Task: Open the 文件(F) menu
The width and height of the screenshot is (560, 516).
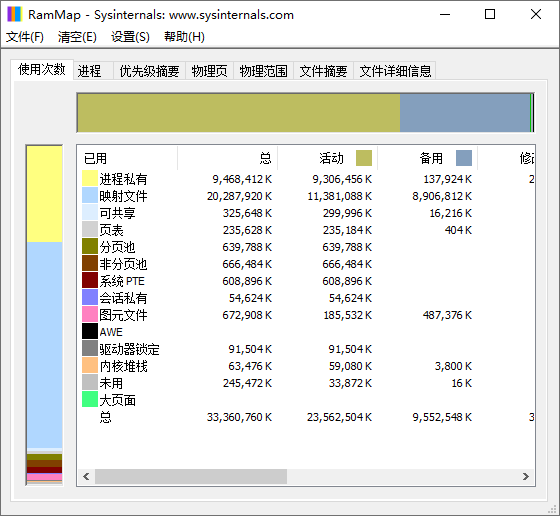Action: click(25, 37)
